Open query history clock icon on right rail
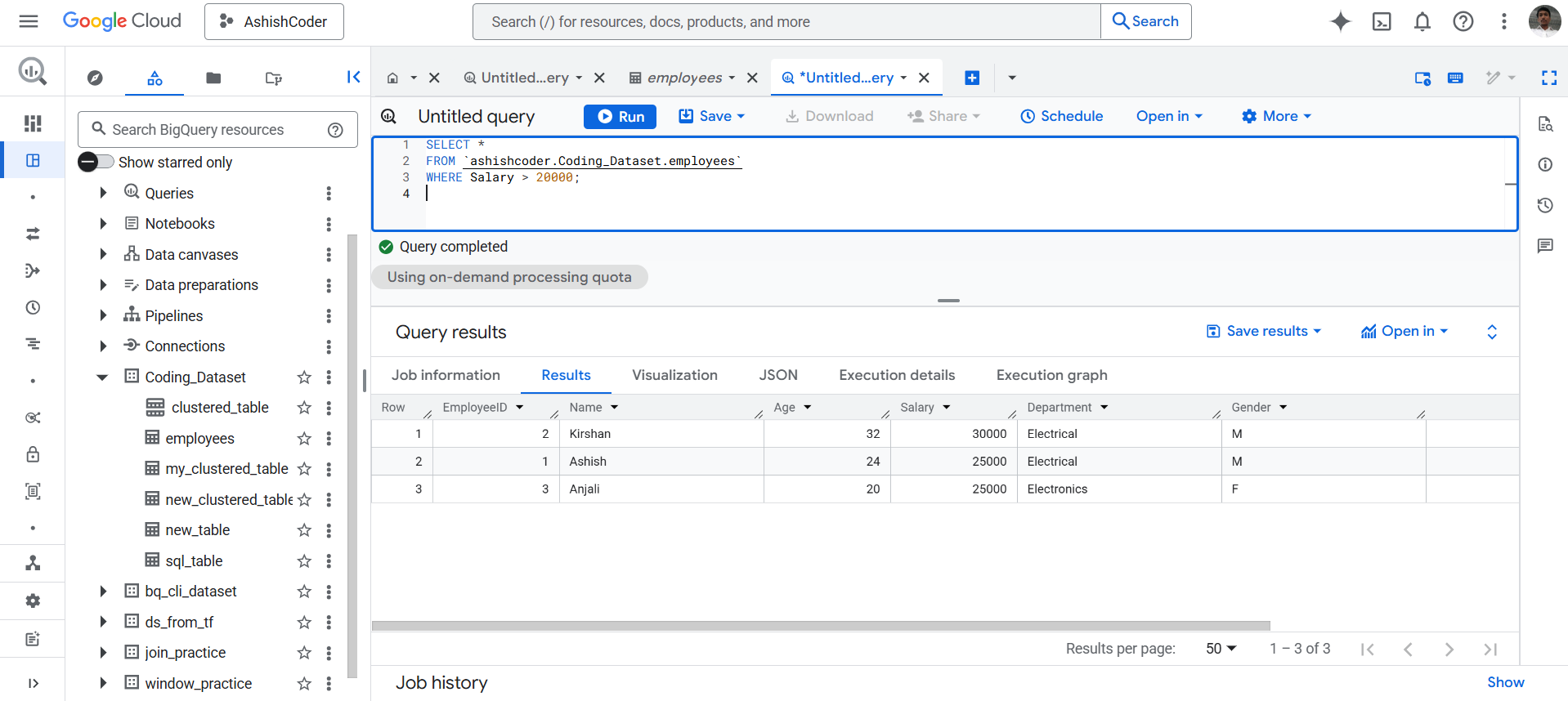 click(x=1545, y=205)
